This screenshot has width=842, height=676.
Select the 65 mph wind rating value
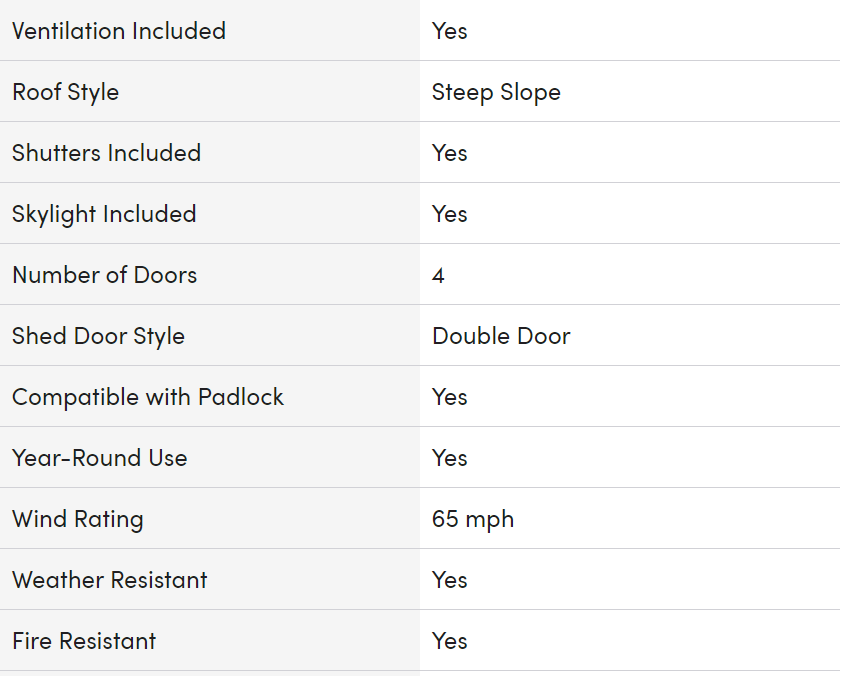click(x=473, y=519)
